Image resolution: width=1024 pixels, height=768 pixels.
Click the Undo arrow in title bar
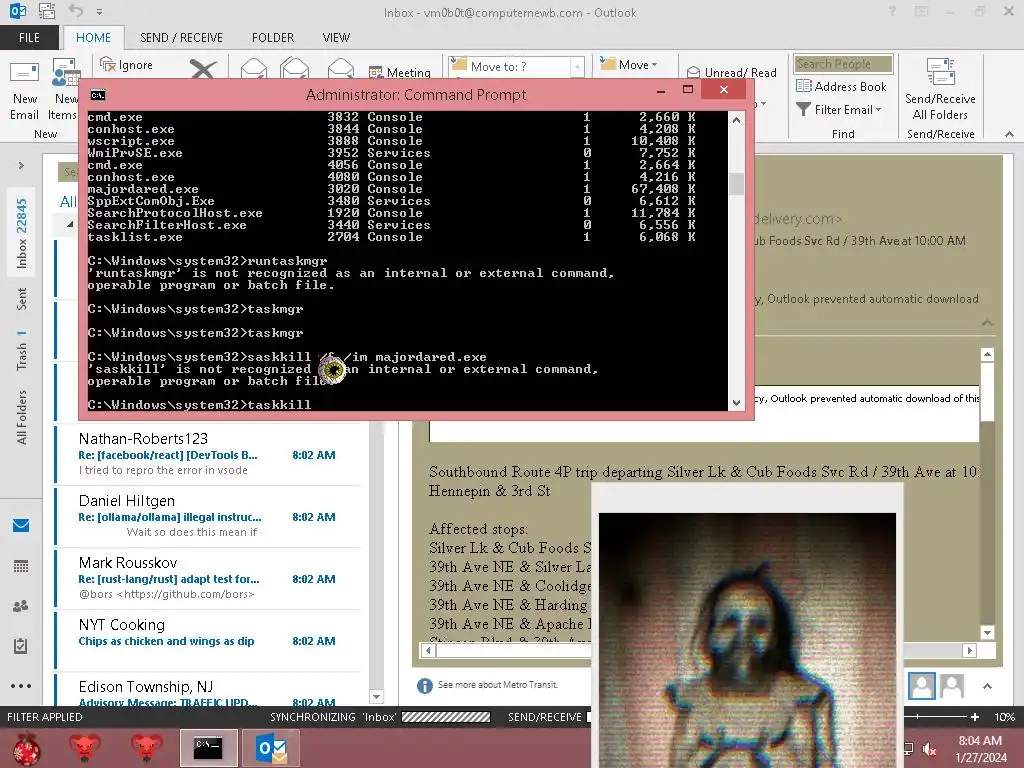[x=76, y=11]
